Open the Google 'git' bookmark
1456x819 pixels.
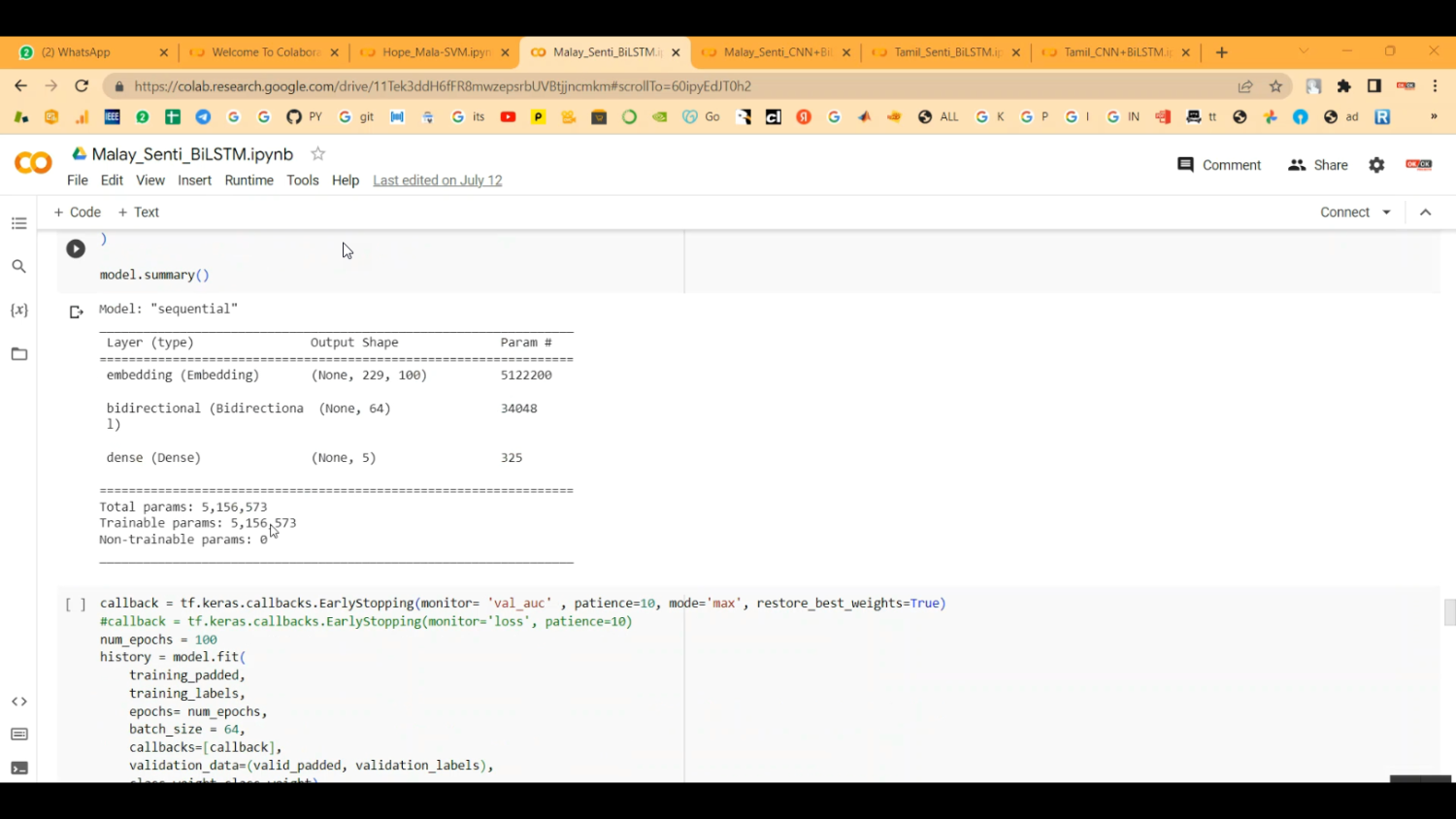coord(355,116)
